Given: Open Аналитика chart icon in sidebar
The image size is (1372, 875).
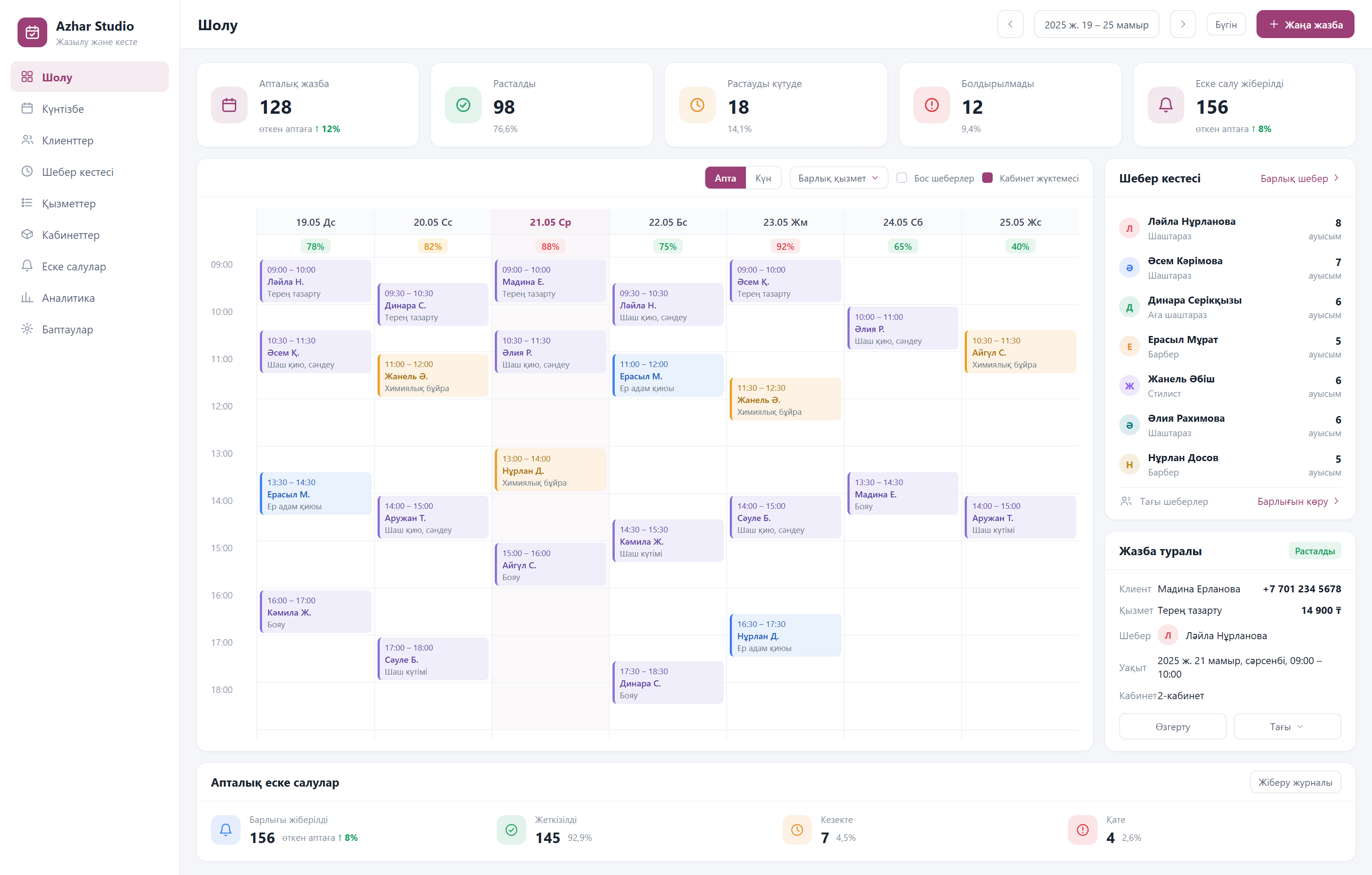Looking at the screenshot, I should pos(27,297).
